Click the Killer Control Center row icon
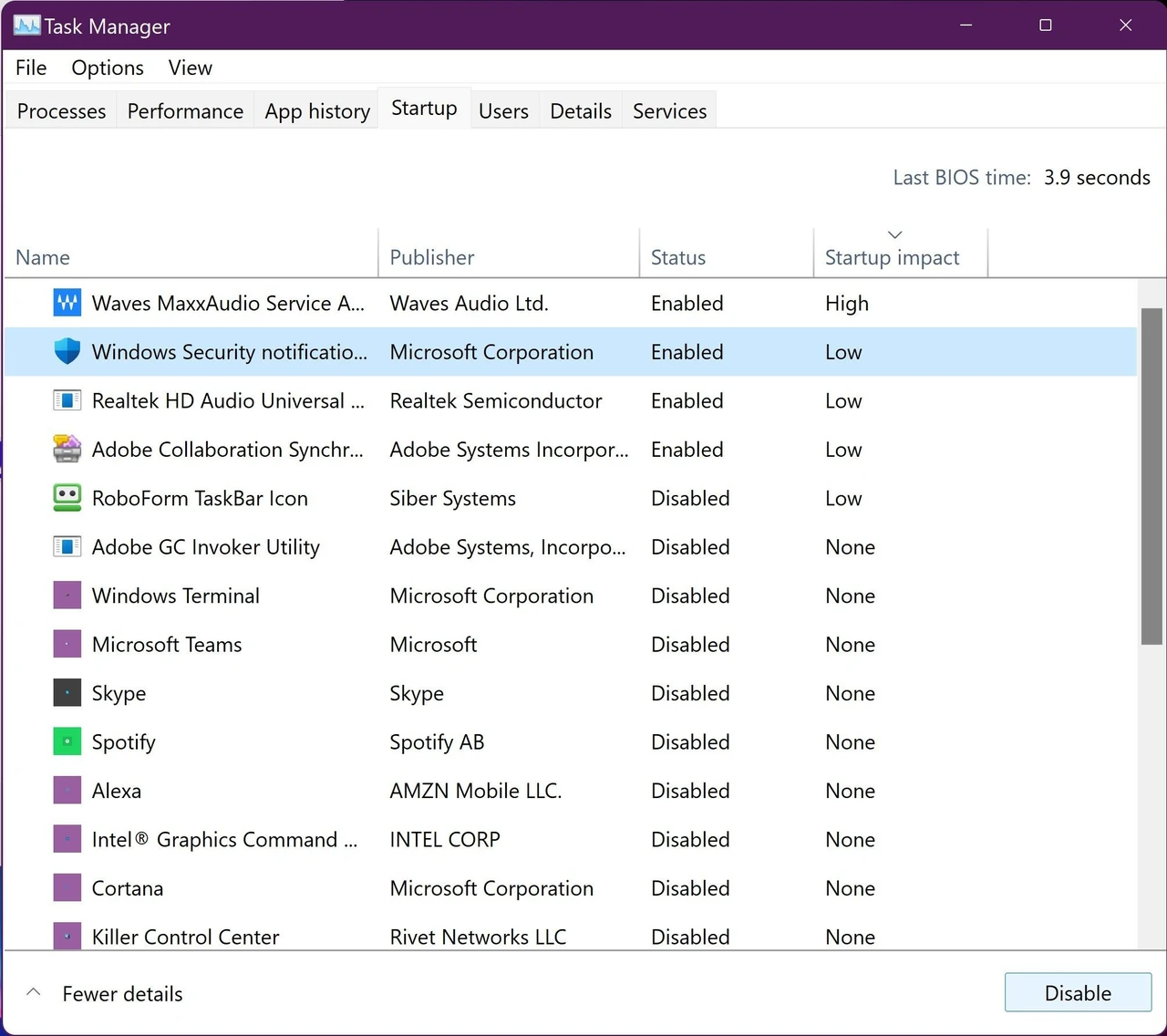Viewport: 1167px width, 1036px height. [x=67, y=936]
